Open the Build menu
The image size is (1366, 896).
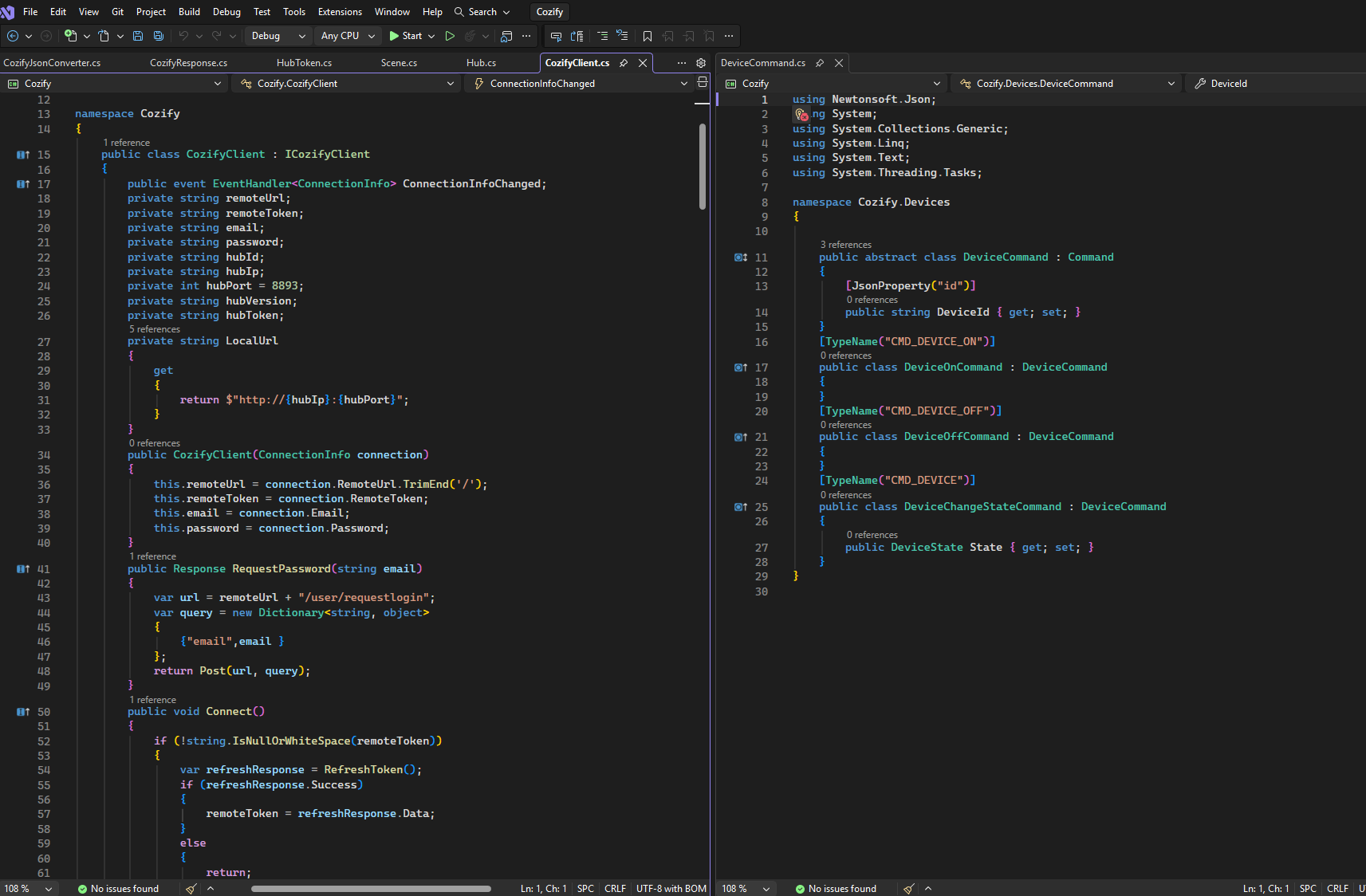pos(189,12)
